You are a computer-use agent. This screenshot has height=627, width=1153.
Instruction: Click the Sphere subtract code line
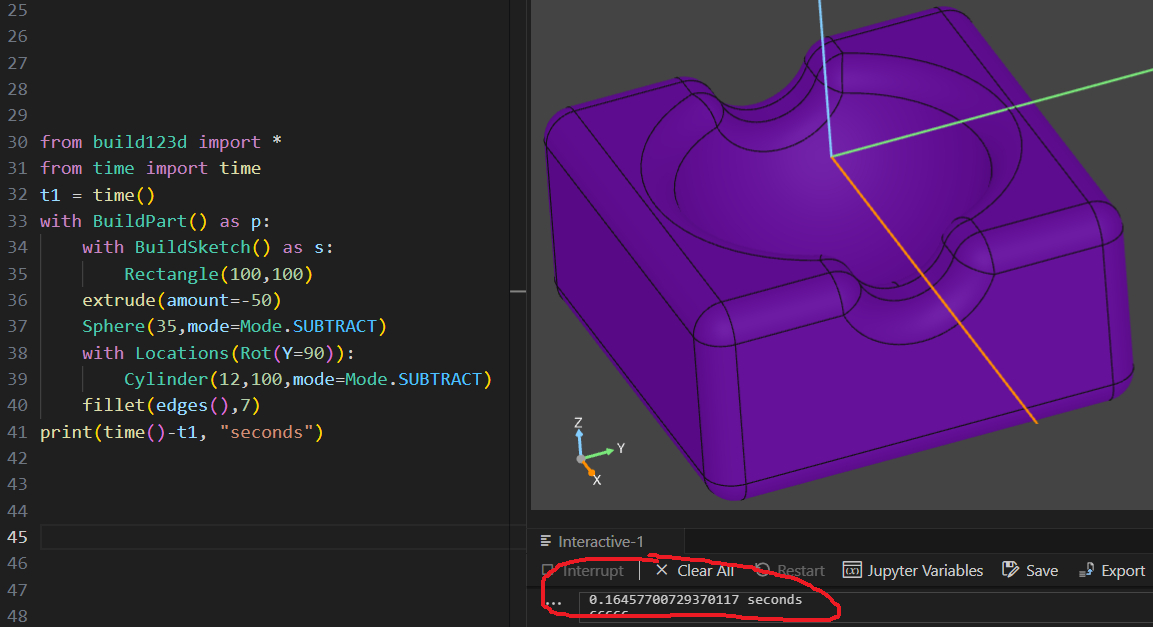[234, 326]
